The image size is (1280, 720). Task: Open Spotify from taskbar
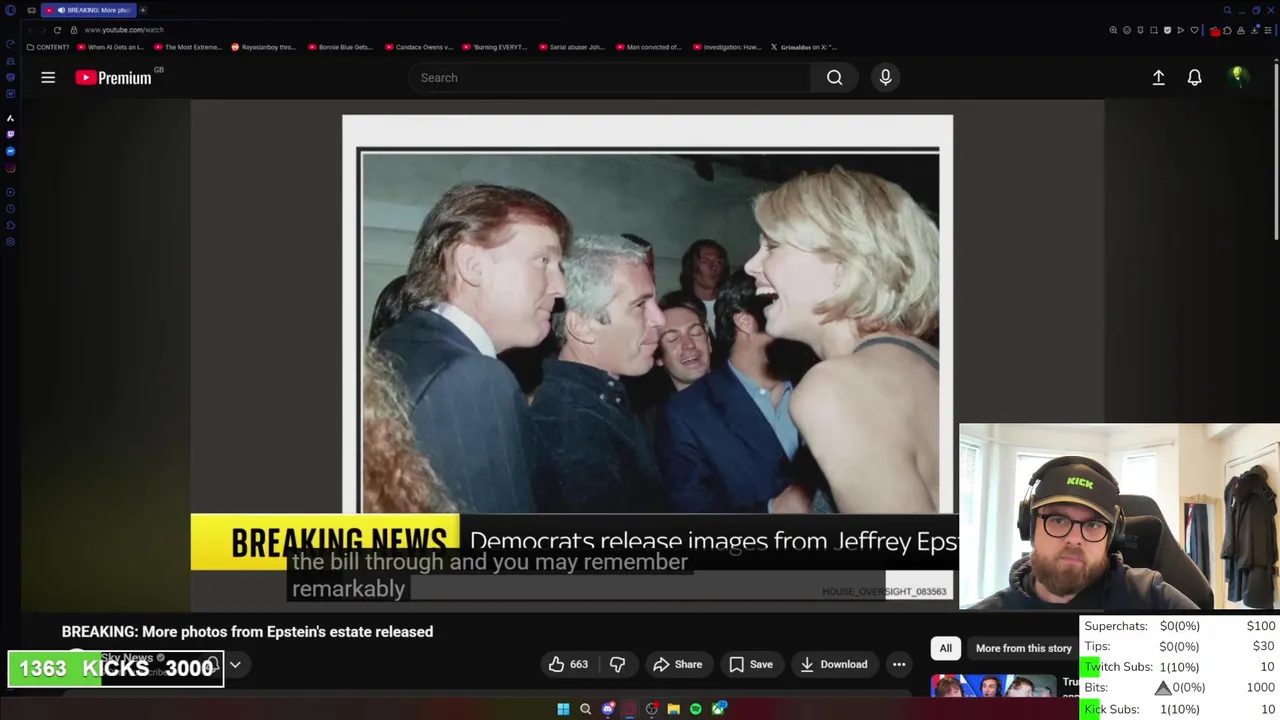(695, 709)
